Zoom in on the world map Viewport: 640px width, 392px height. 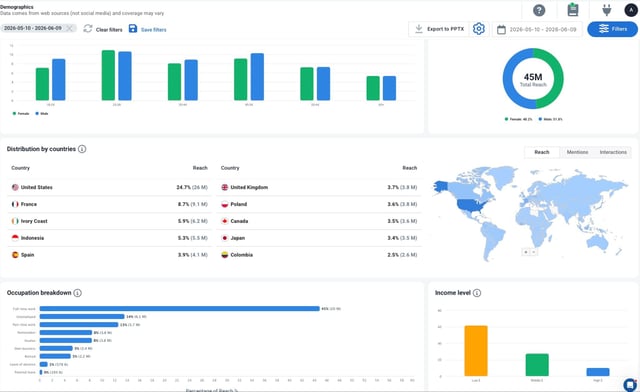(526, 252)
